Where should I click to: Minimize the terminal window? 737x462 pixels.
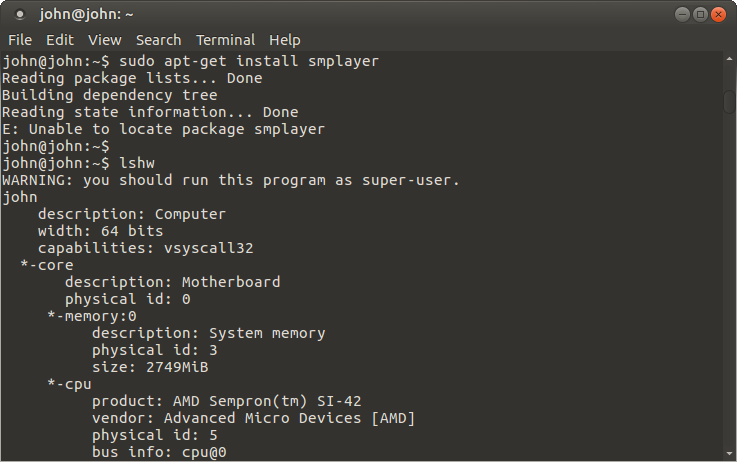coord(682,15)
